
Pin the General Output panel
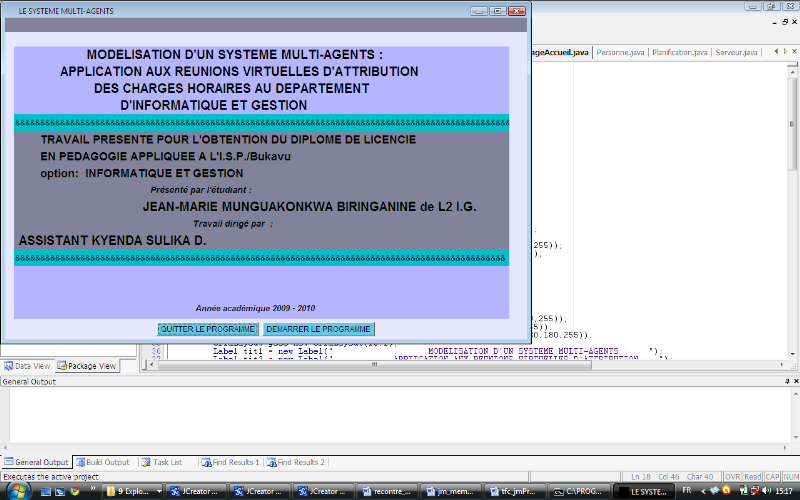pos(787,381)
